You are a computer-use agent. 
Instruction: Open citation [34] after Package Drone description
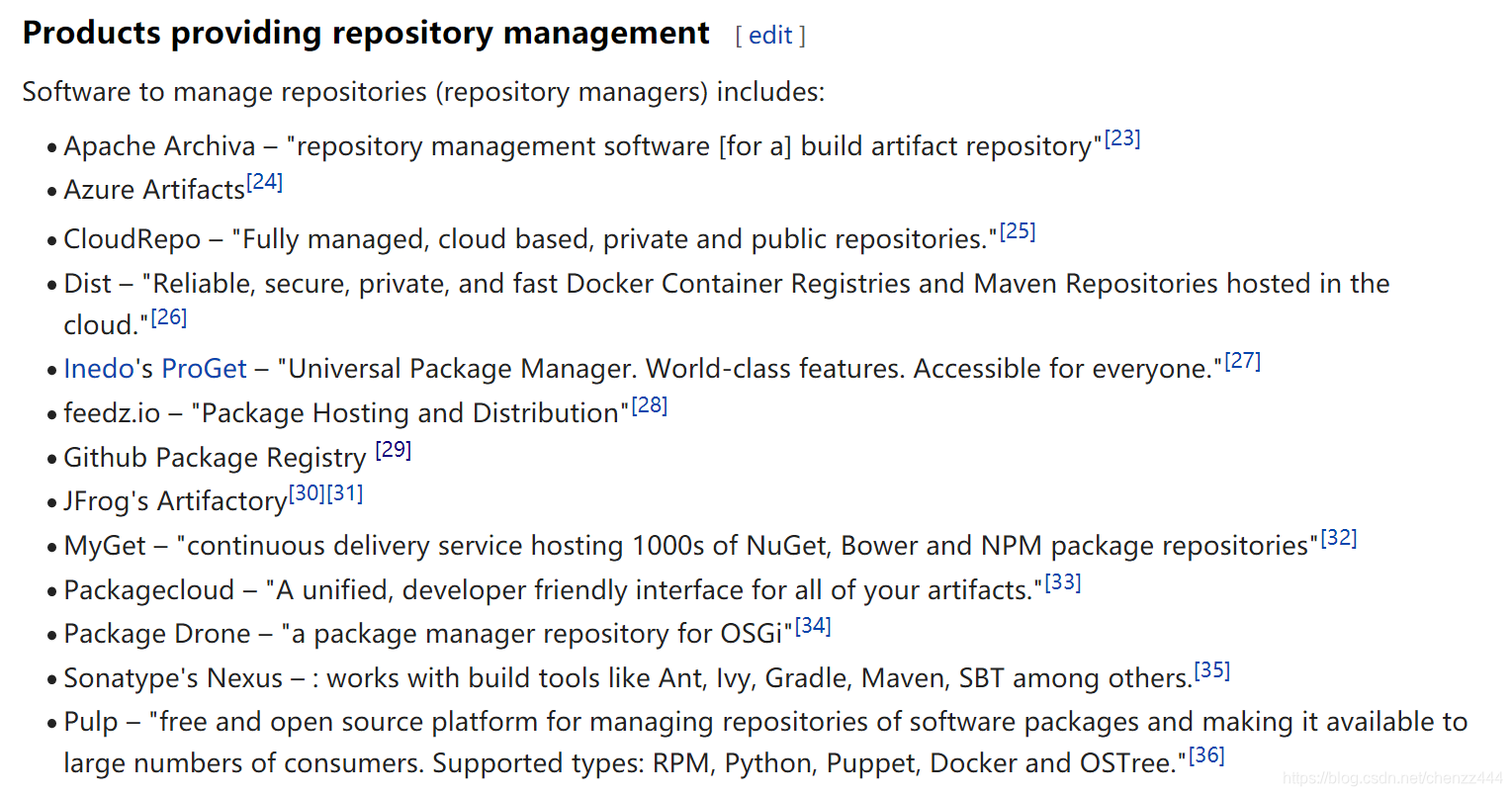tap(813, 626)
